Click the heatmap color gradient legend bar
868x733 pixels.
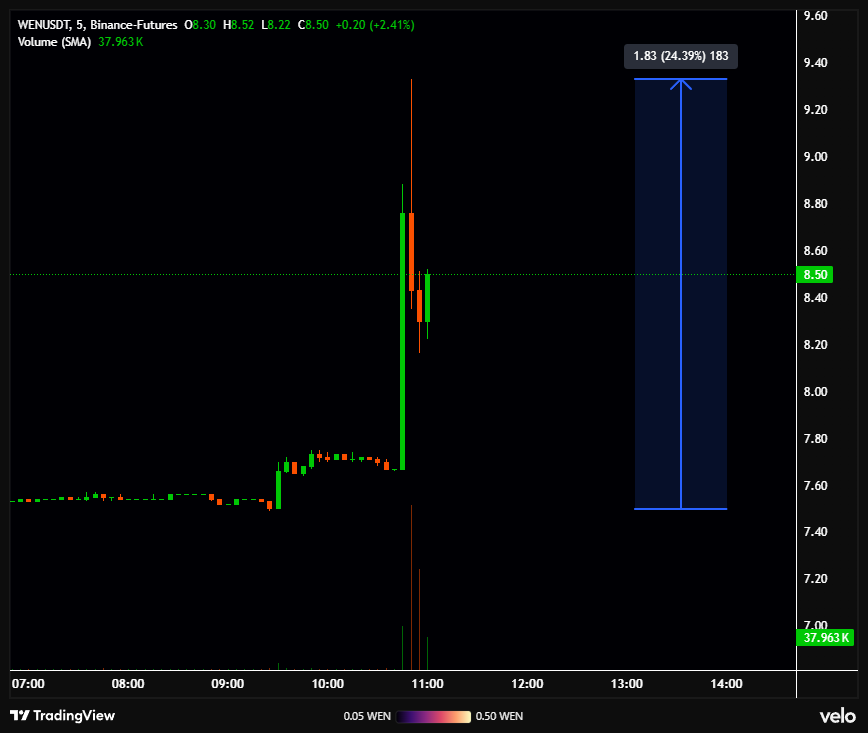[x=433, y=716]
